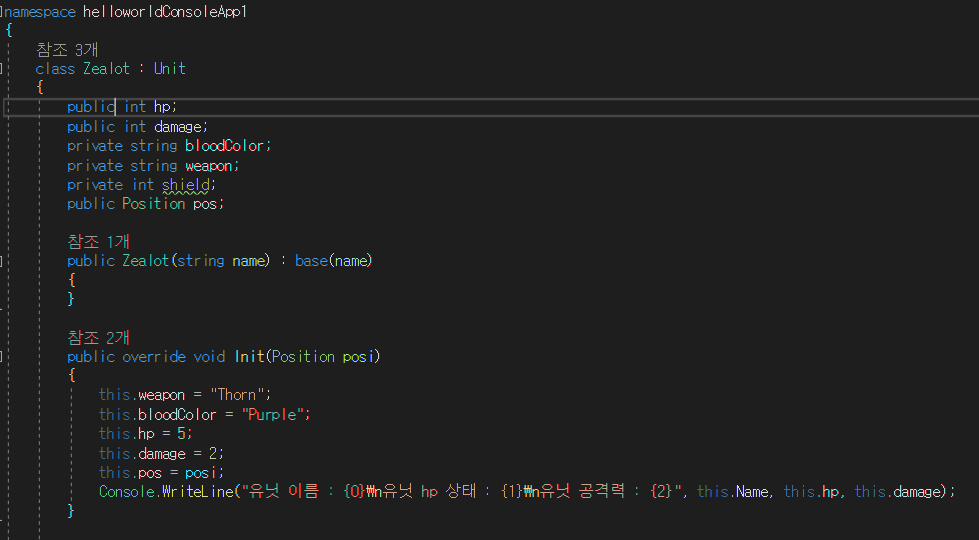Click the posi parameter in Init signature
Image resolution: width=979 pixels, height=540 pixels.
click(358, 357)
